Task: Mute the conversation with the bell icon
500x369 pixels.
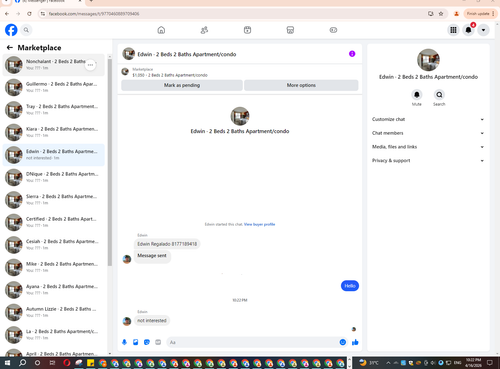Action: 417,95
